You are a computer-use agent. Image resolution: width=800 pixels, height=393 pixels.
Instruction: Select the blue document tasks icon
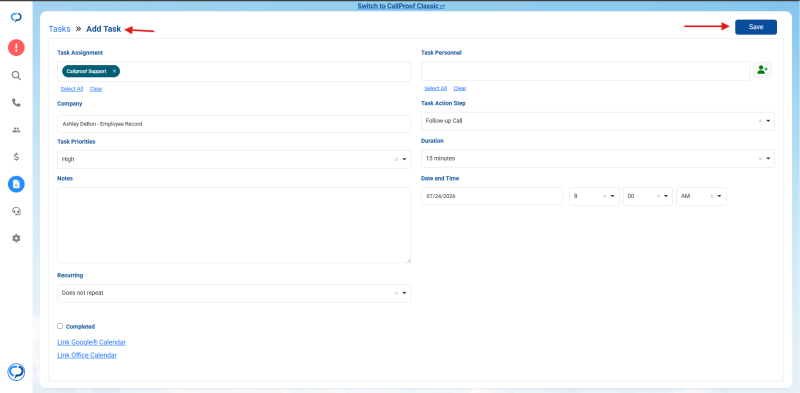16,184
